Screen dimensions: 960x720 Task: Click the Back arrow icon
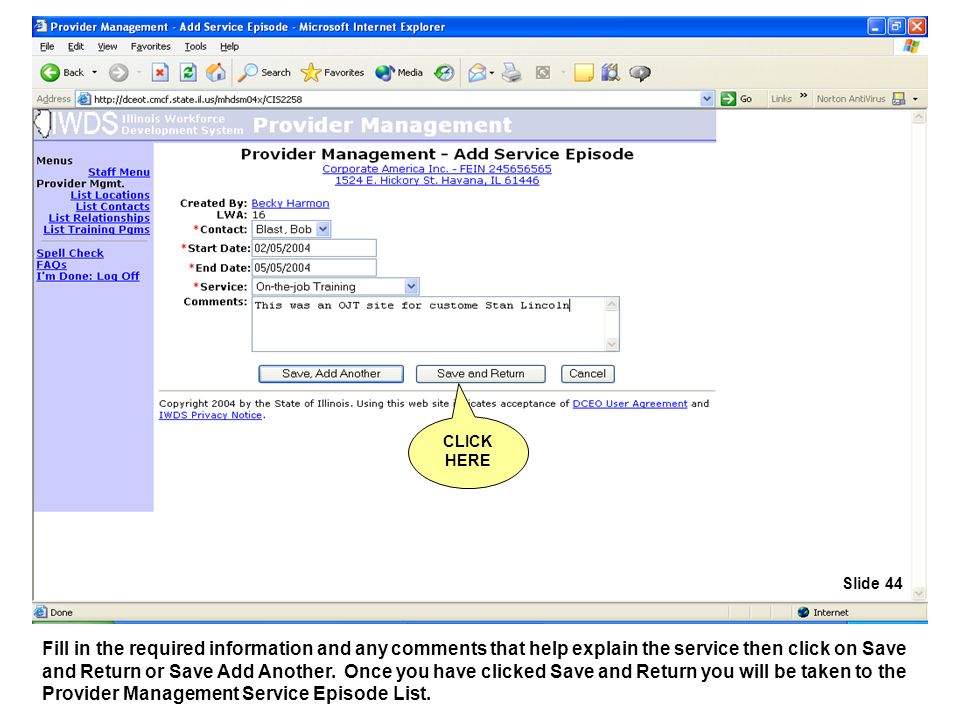[x=50, y=73]
